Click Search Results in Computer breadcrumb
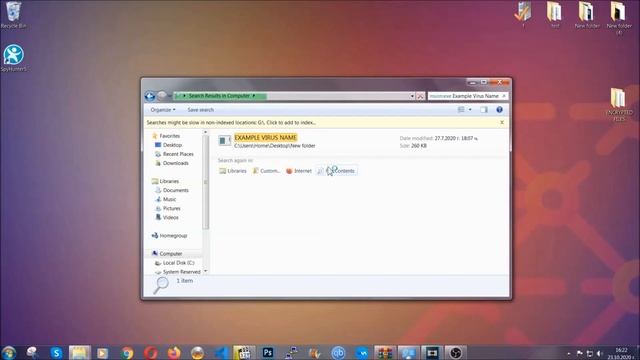The width and height of the screenshot is (640, 360). (219, 96)
